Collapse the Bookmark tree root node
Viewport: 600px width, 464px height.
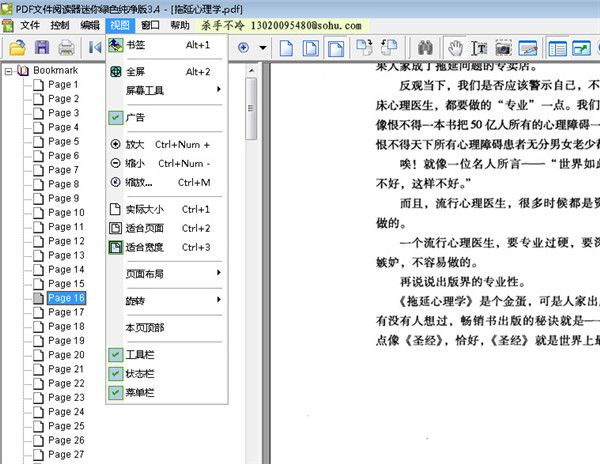[x=8, y=71]
